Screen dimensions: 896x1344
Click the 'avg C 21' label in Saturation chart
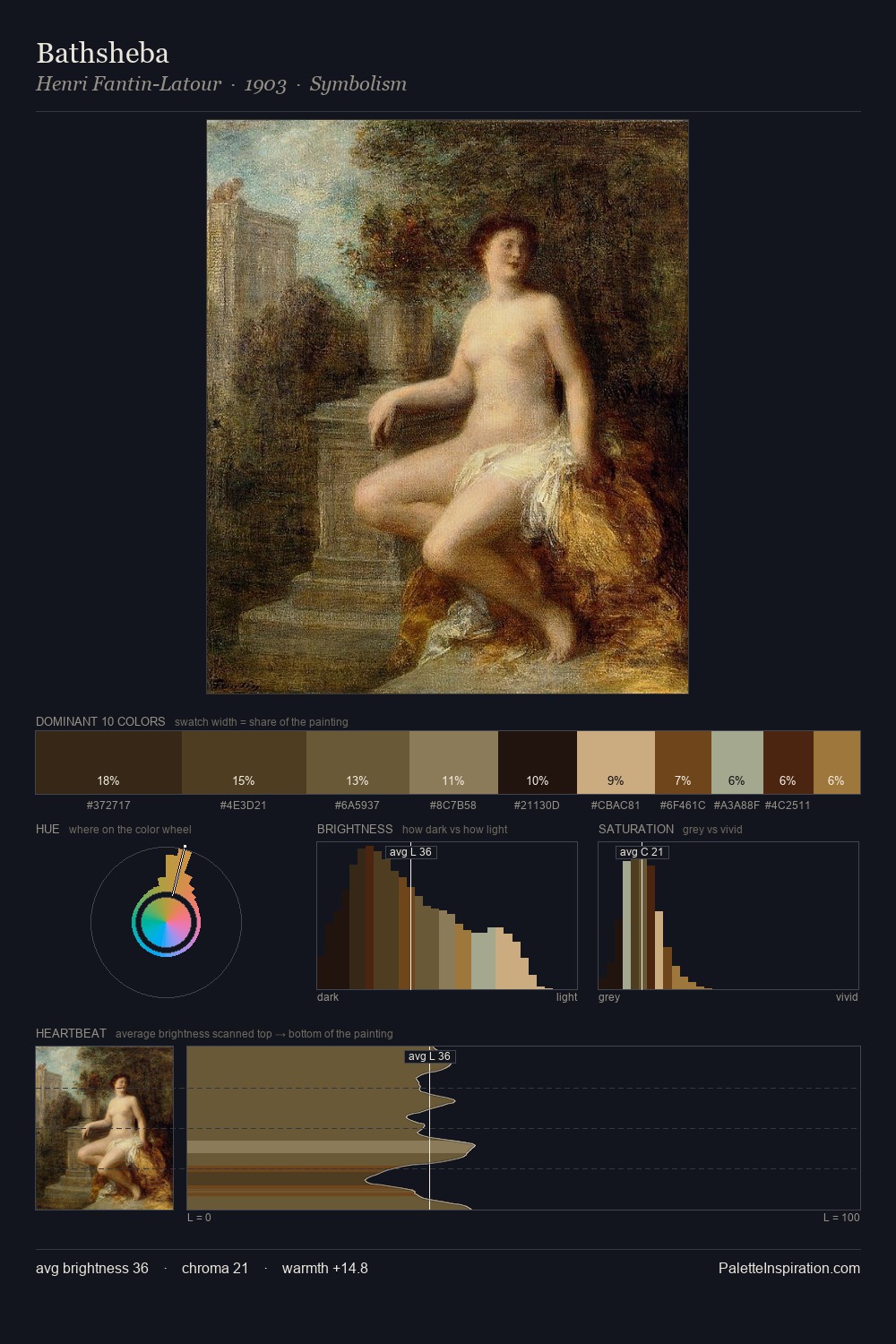tap(642, 852)
